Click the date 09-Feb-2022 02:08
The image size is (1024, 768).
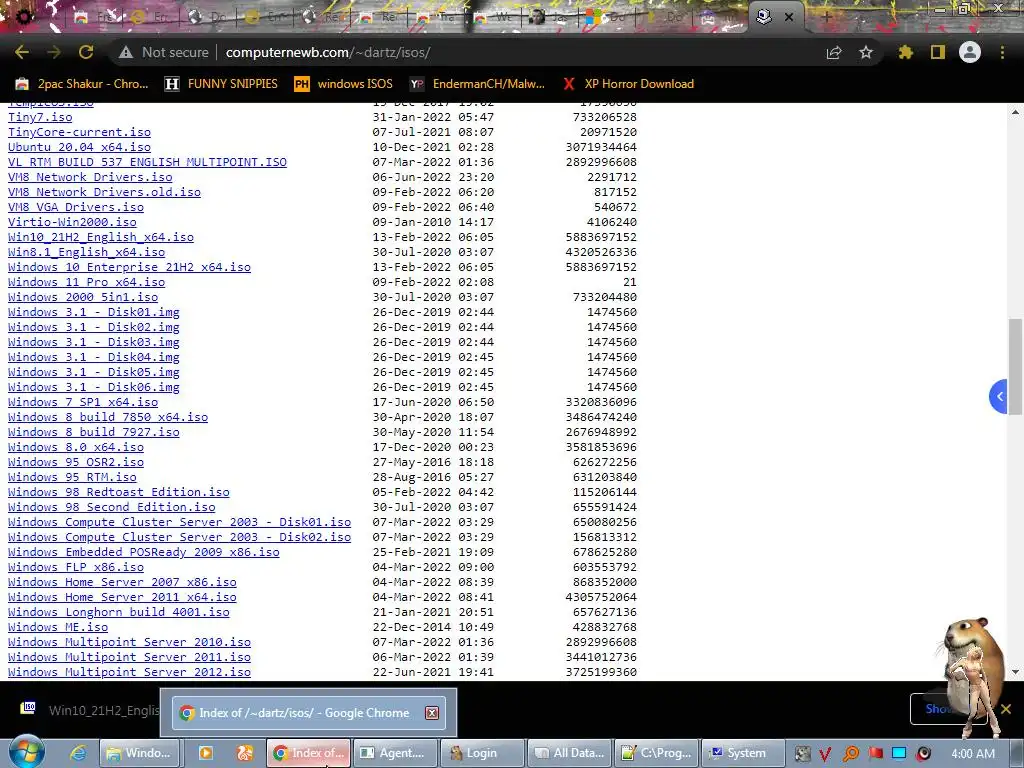point(433,282)
